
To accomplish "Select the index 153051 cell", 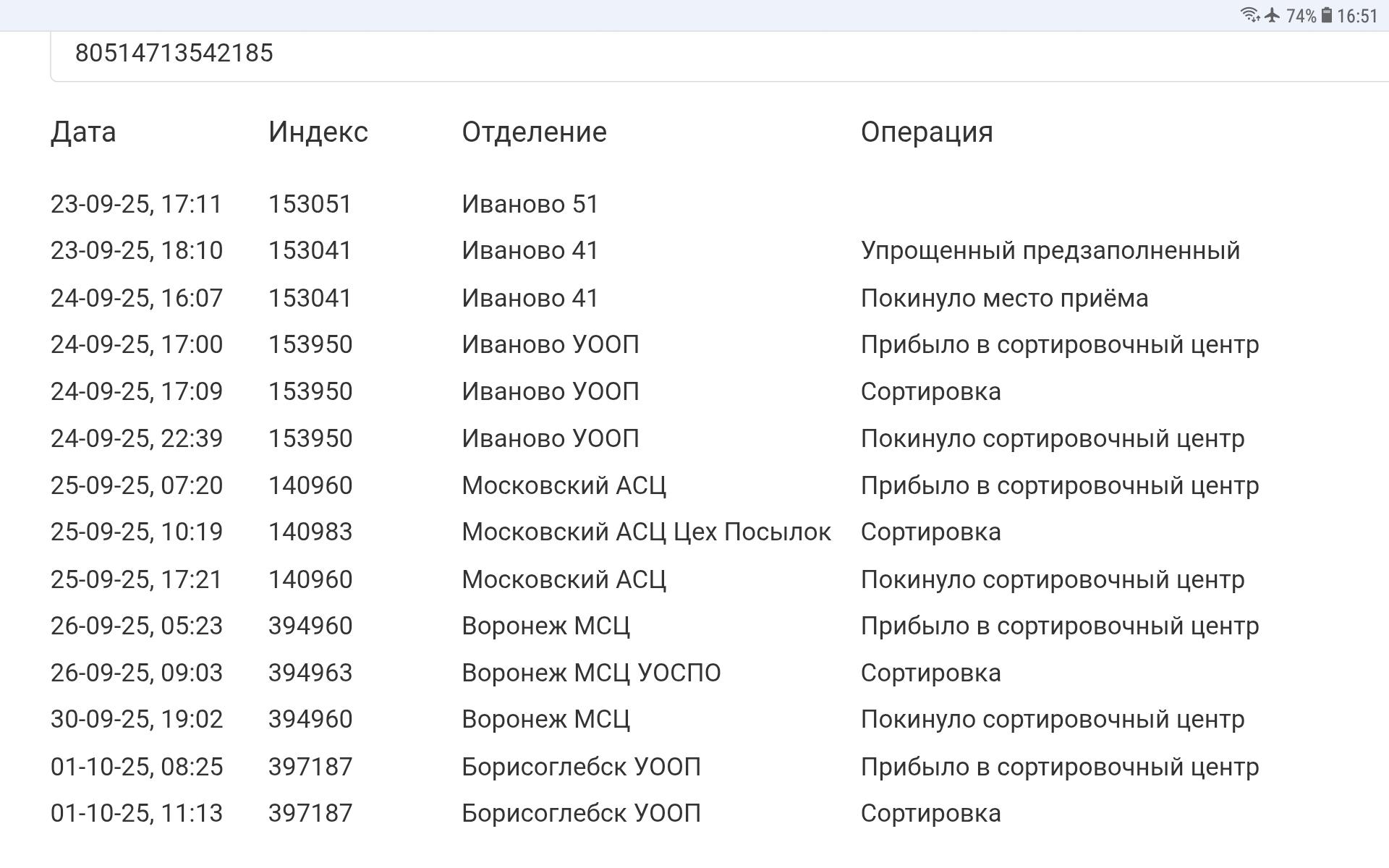I will (x=310, y=205).
